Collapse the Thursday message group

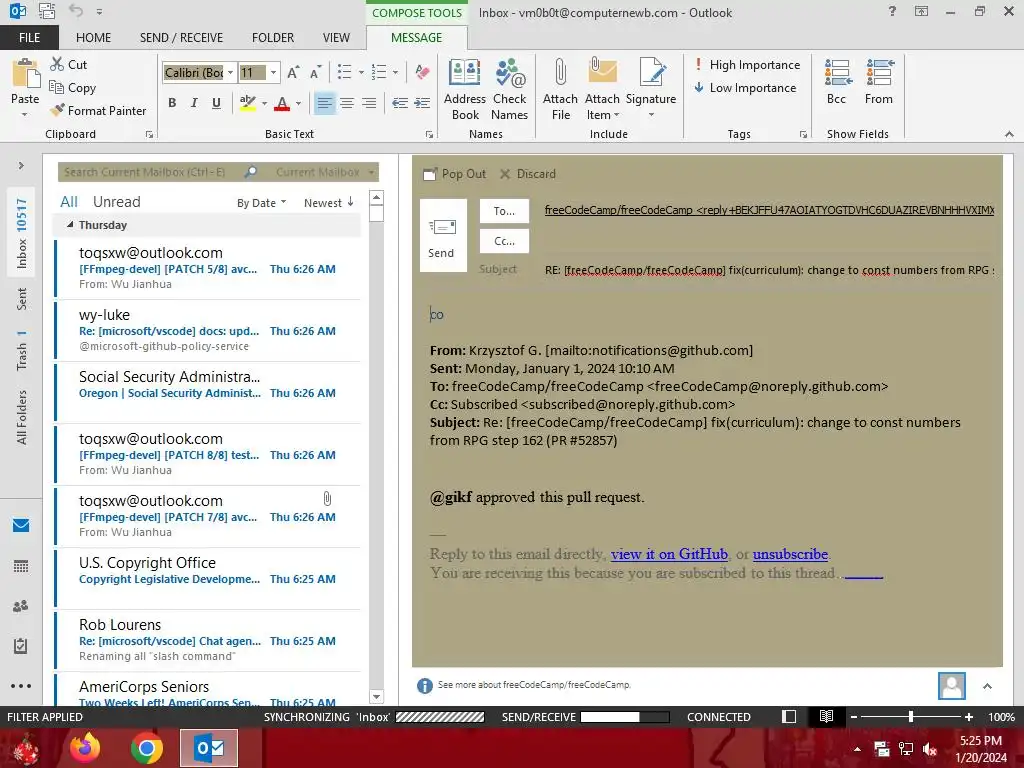(70, 224)
